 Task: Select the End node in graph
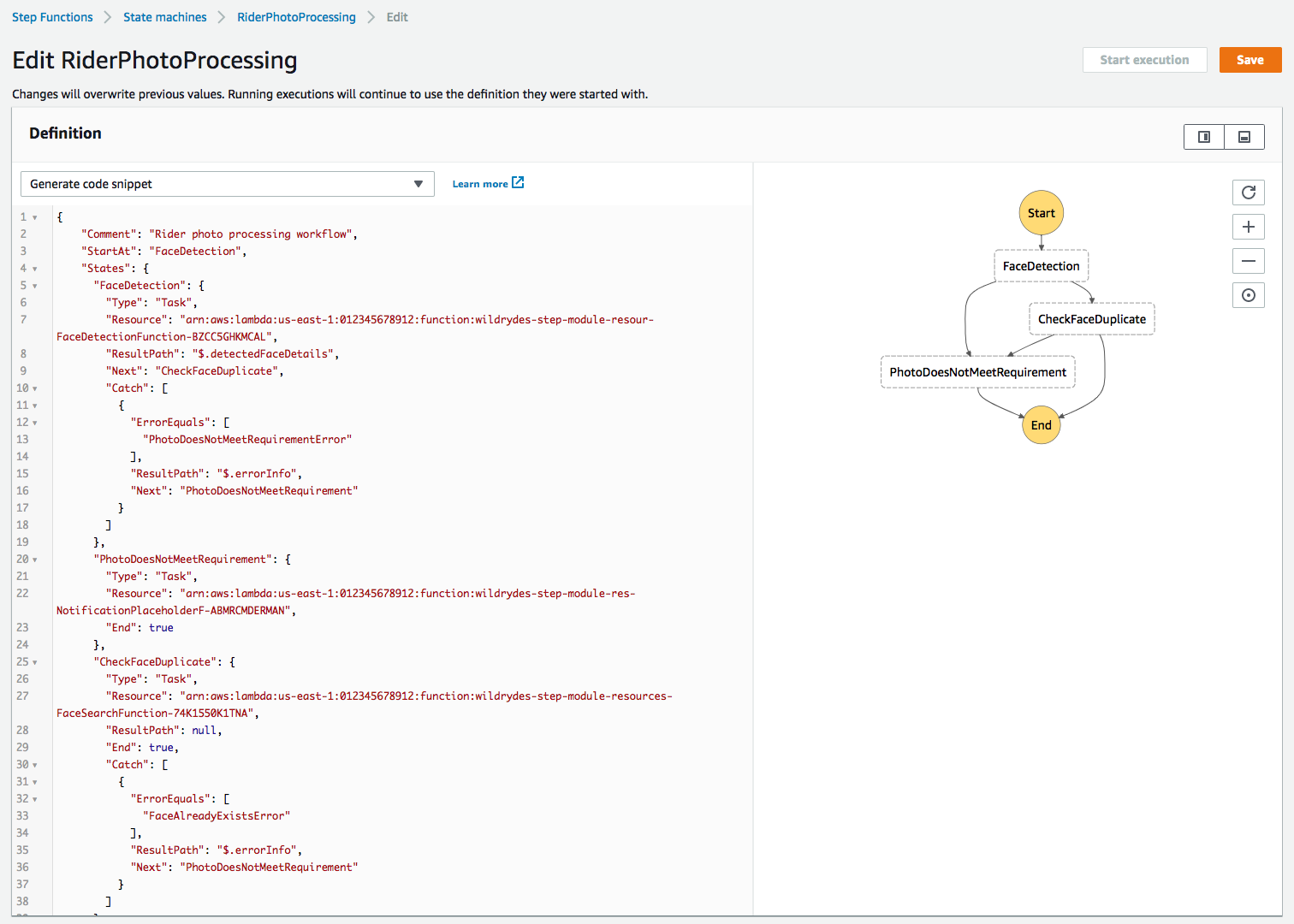pyautogui.click(x=1042, y=425)
